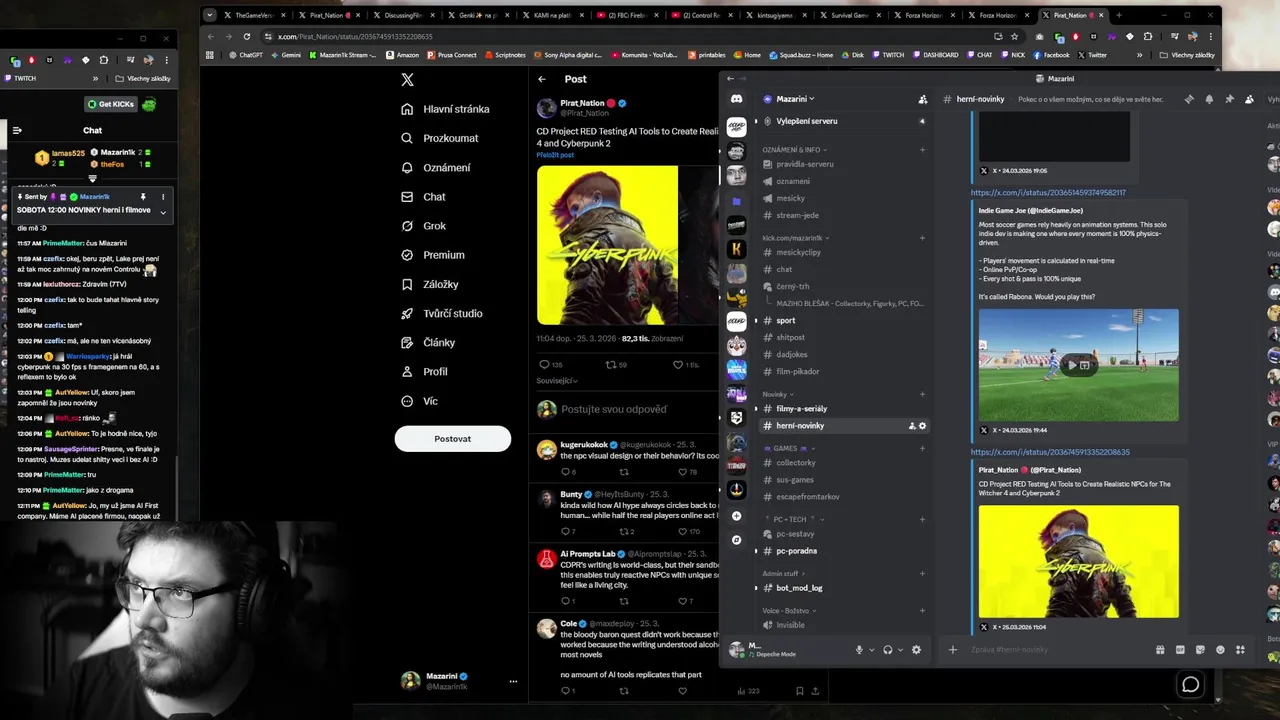Open Prozkoumat in X sidebar
Viewport: 1280px width, 720px height.
(439, 138)
